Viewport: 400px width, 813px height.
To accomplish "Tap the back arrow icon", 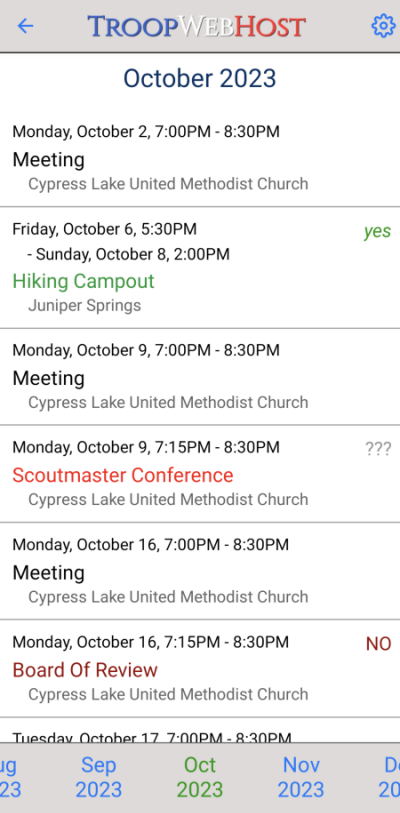I will point(25,26).
